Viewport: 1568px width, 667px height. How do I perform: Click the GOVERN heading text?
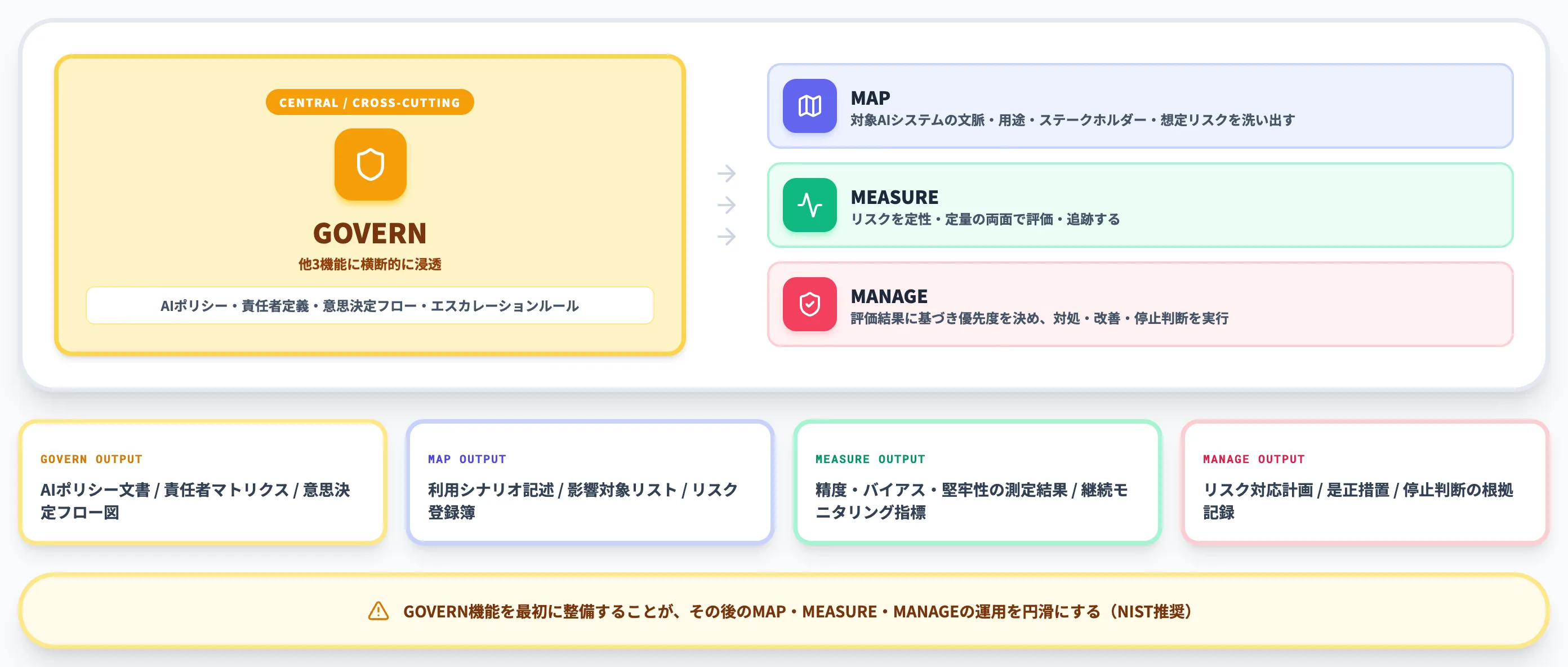click(x=370, y=233)
